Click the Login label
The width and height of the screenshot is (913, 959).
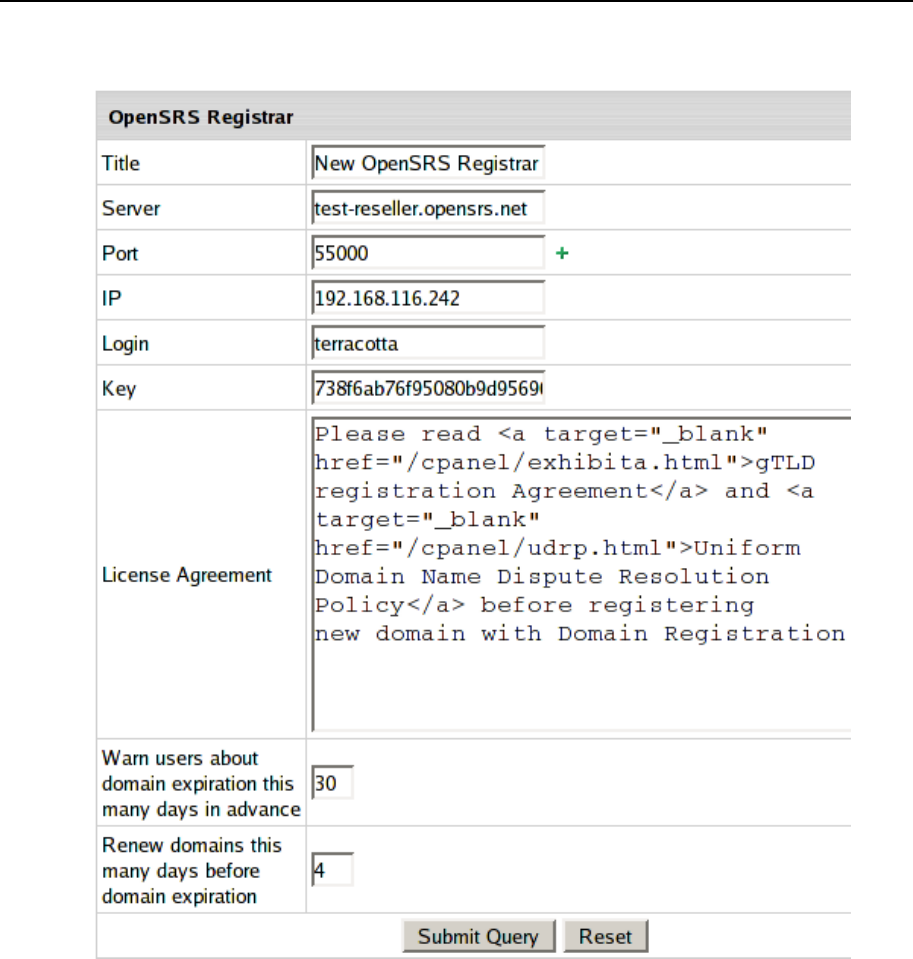(x=125, y=344)
